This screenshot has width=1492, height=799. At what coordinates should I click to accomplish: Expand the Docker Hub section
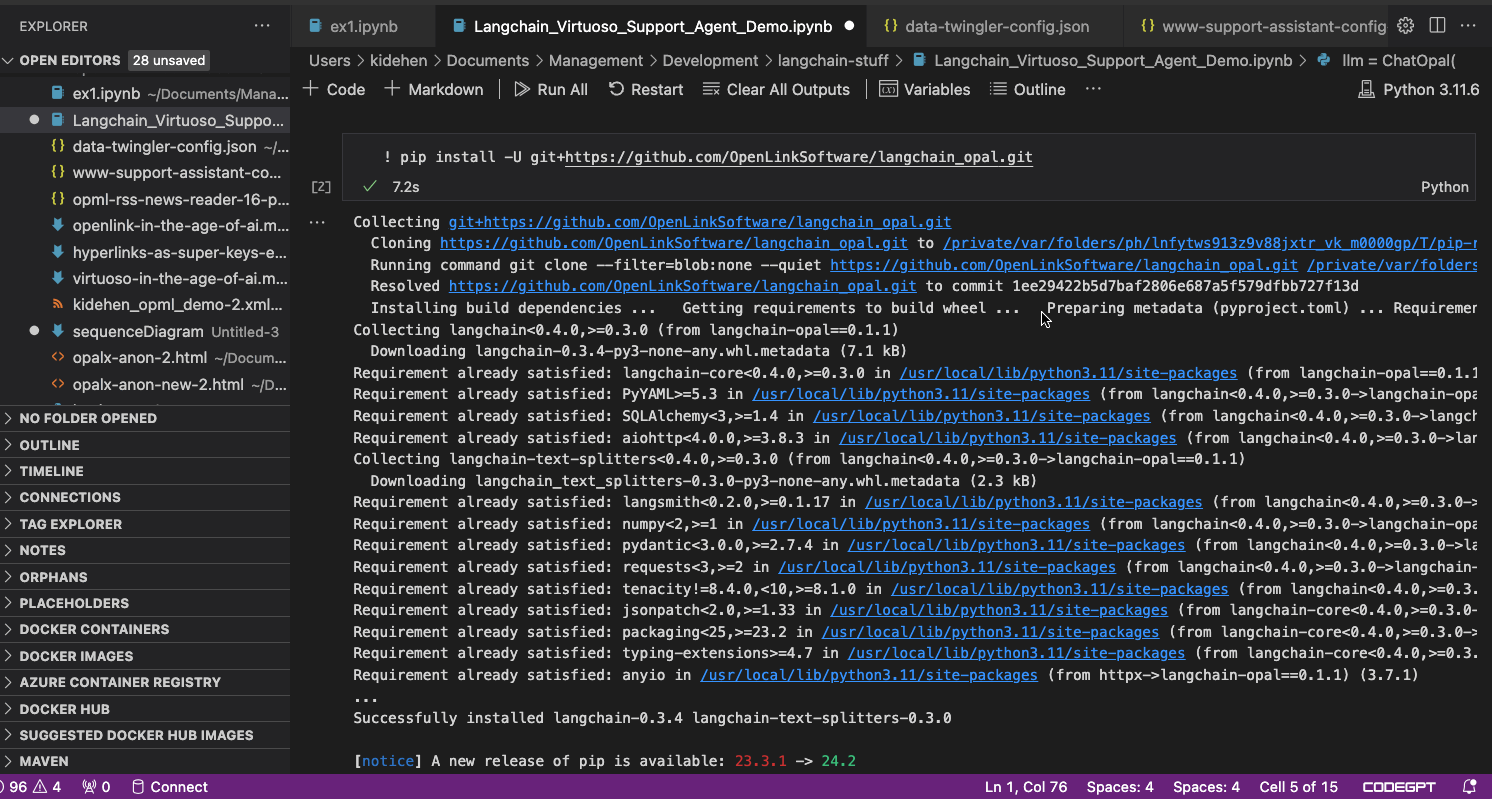pyautogui.click(x=145, y=709)
